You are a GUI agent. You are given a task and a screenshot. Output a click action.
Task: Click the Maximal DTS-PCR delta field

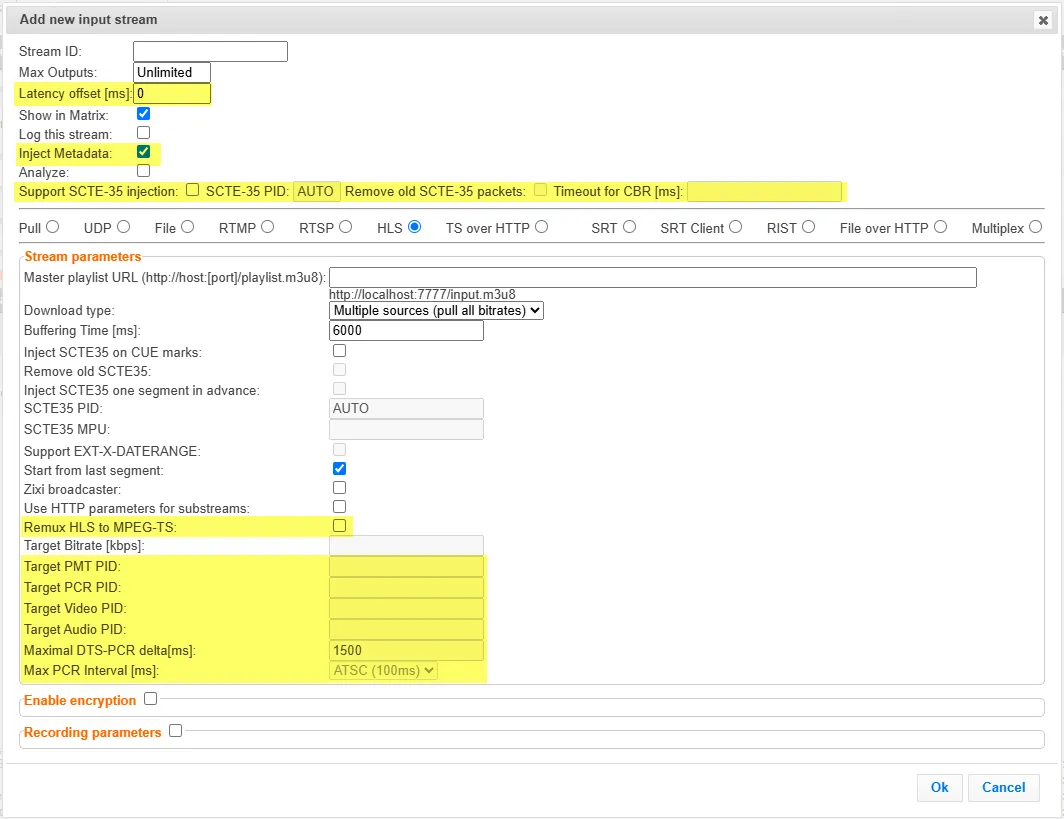(x=406, y=651)
